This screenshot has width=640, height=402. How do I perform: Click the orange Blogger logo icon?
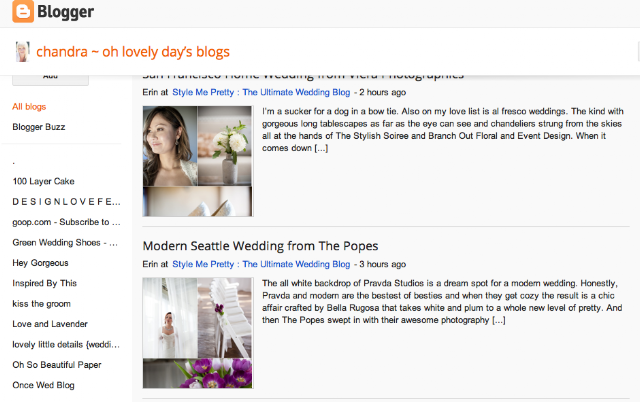(23, 11)
